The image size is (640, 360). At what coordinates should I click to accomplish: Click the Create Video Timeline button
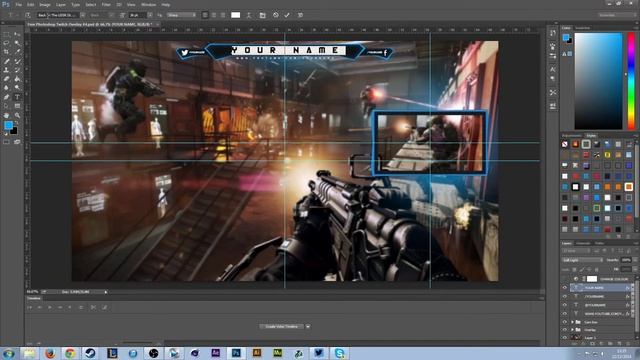(282, 327)
